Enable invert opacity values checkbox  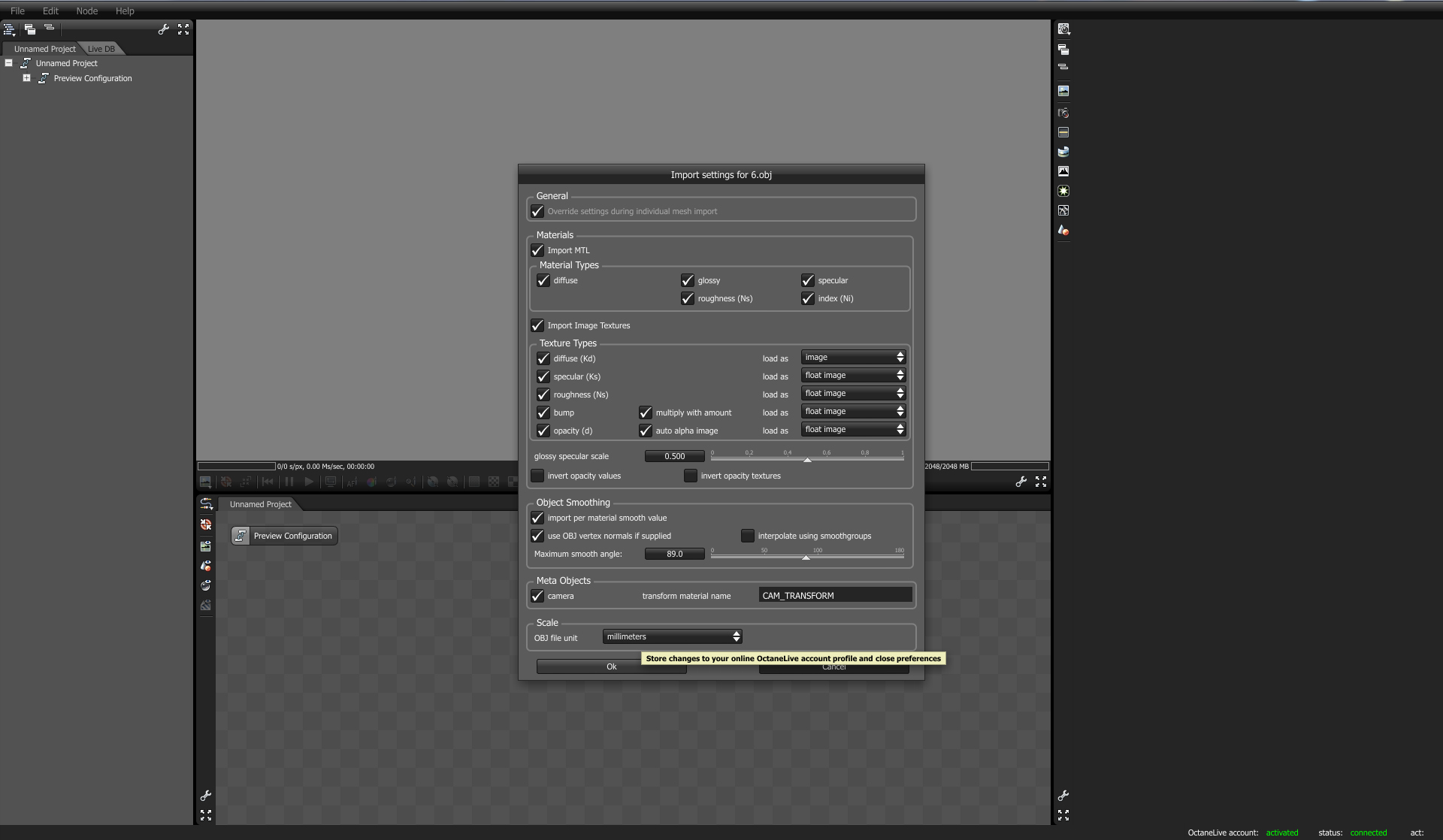[x=537, y=476]
